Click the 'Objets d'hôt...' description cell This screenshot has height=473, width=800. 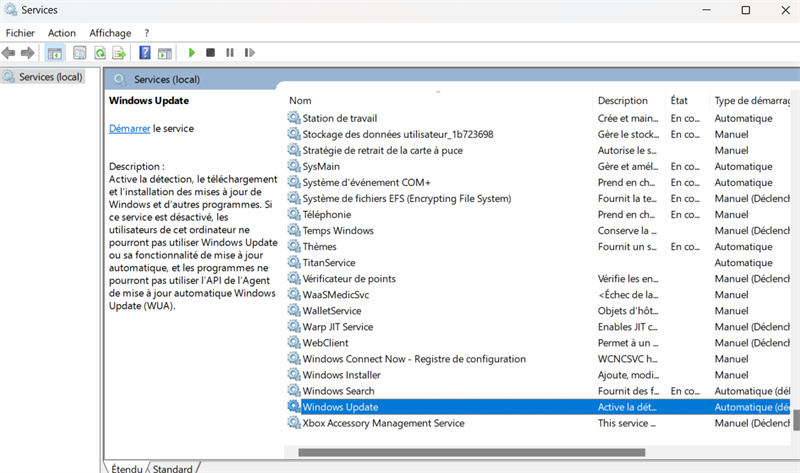(628, 310)
